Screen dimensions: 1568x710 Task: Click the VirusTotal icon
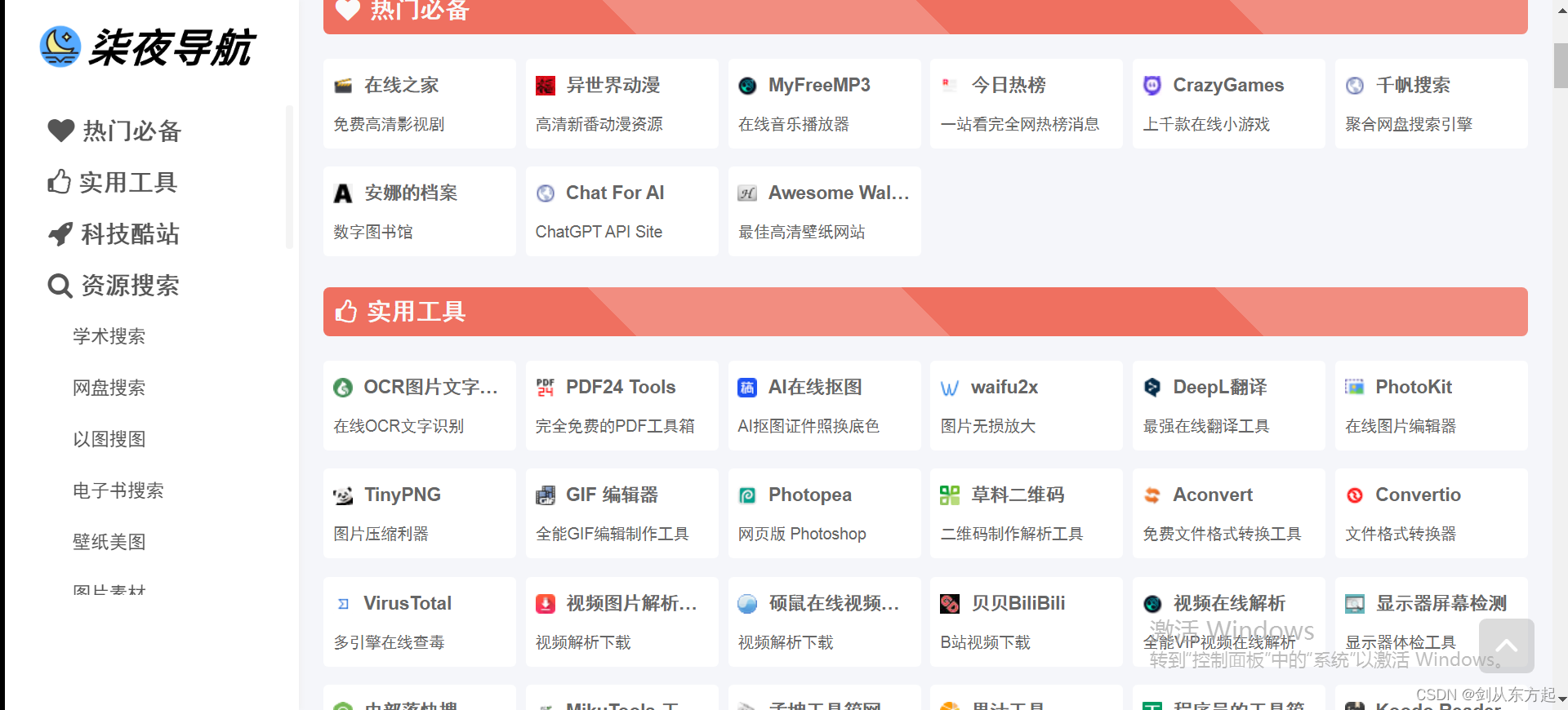(343, 604)
